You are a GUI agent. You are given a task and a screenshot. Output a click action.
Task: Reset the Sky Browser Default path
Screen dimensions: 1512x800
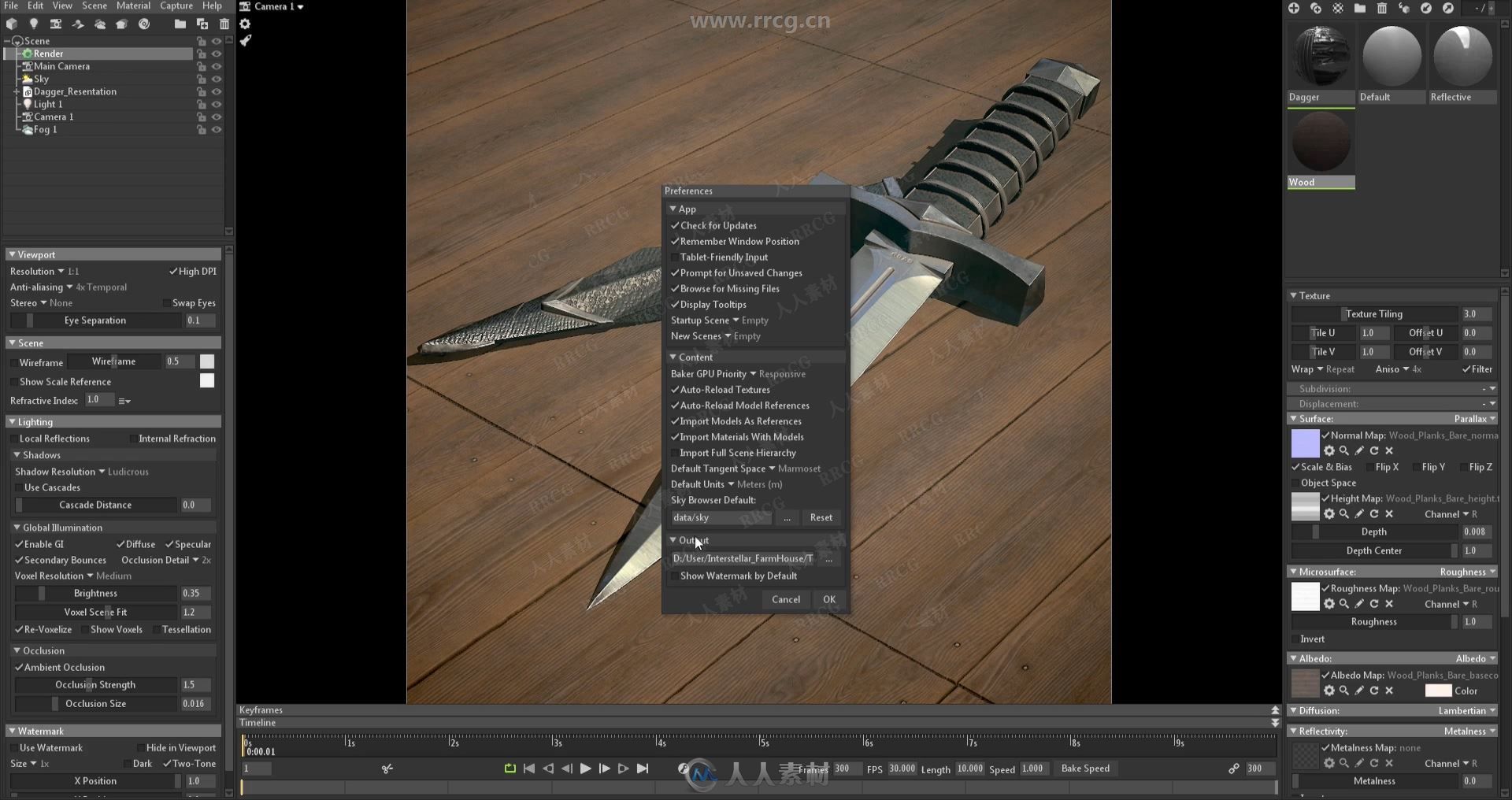[x=821, y=517]
